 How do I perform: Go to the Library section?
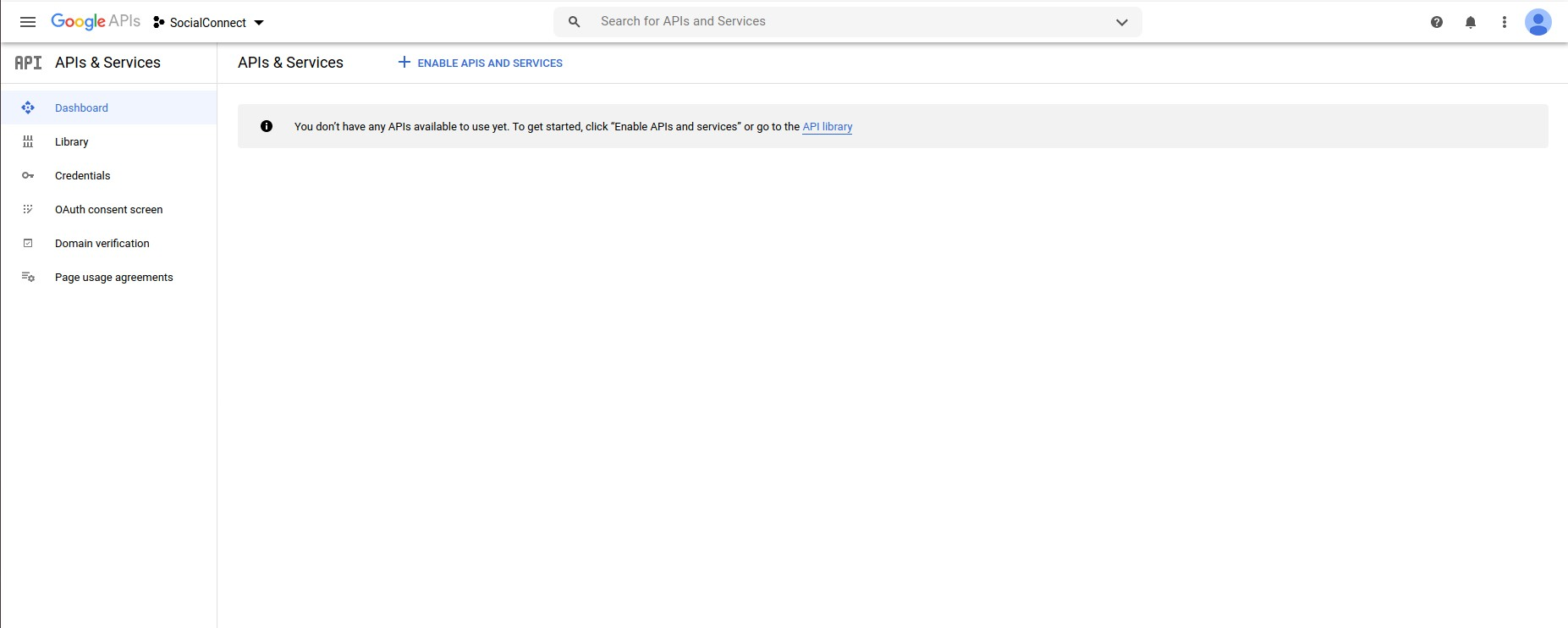click(71, 142)
